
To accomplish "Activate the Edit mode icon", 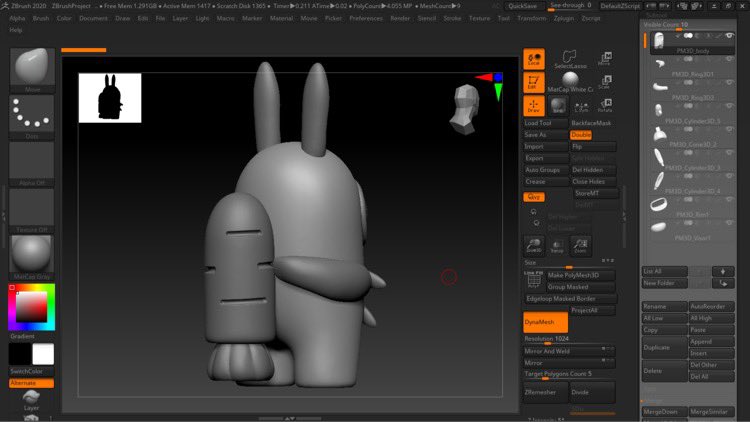I will (534, 83).
